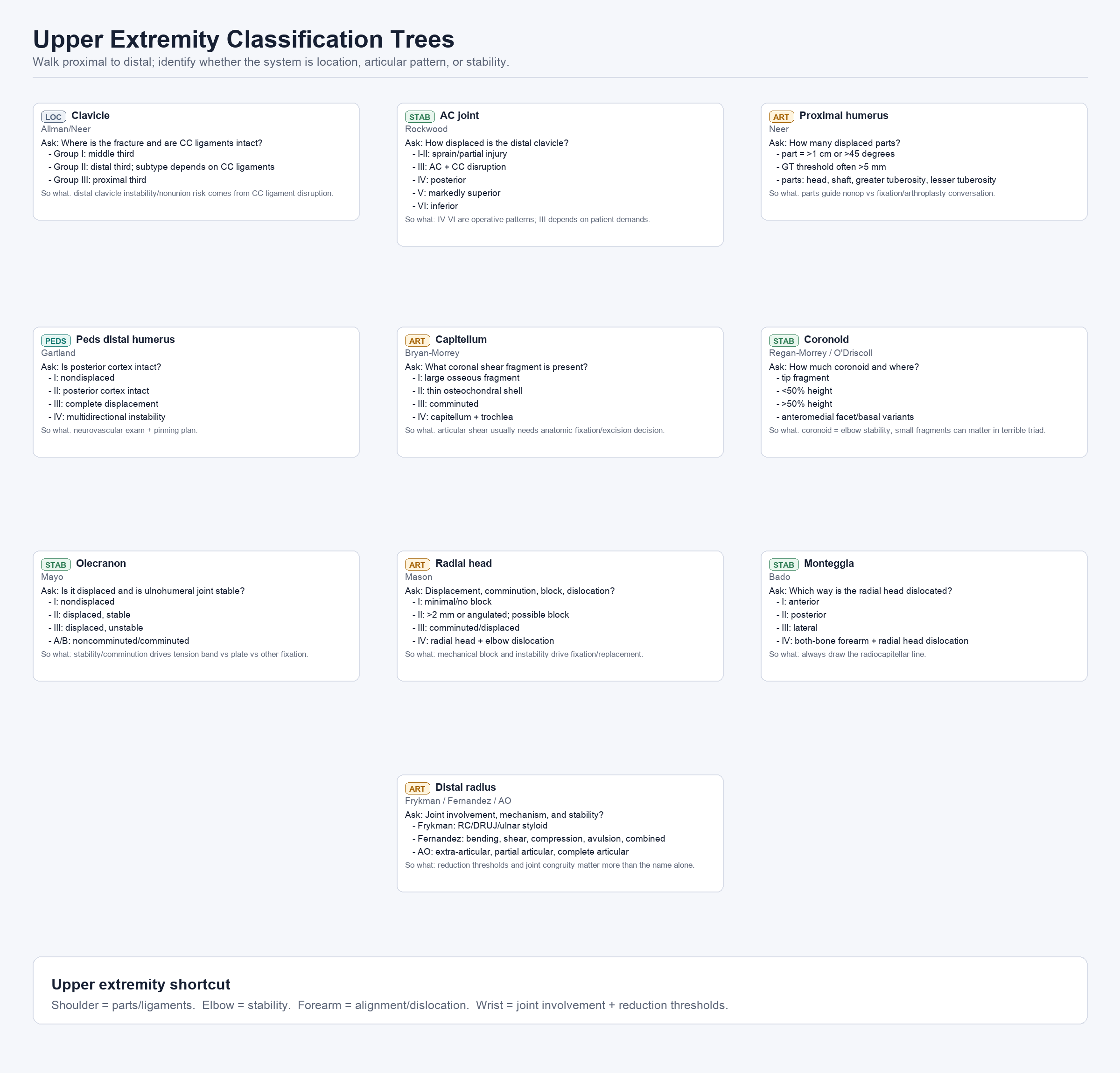Image resolution: width=1120 pixels, height=1073 pixels.
Task: Click the Allman/Neer subtitle
Action: coord(66,129)
